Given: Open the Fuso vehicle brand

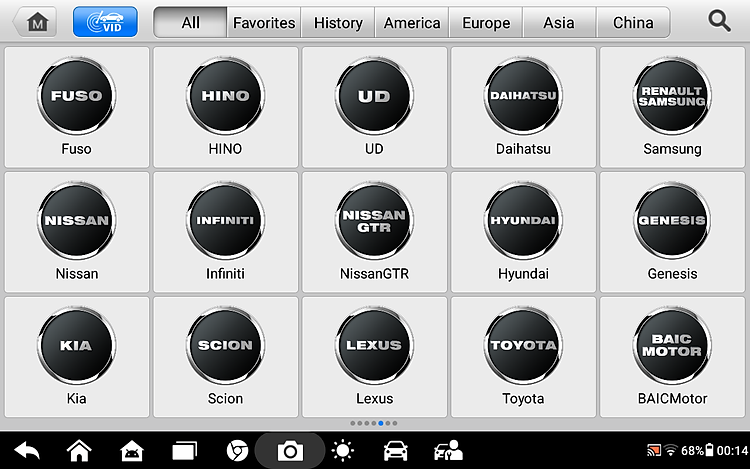Looking at the screenshot, I should [77, 107].
